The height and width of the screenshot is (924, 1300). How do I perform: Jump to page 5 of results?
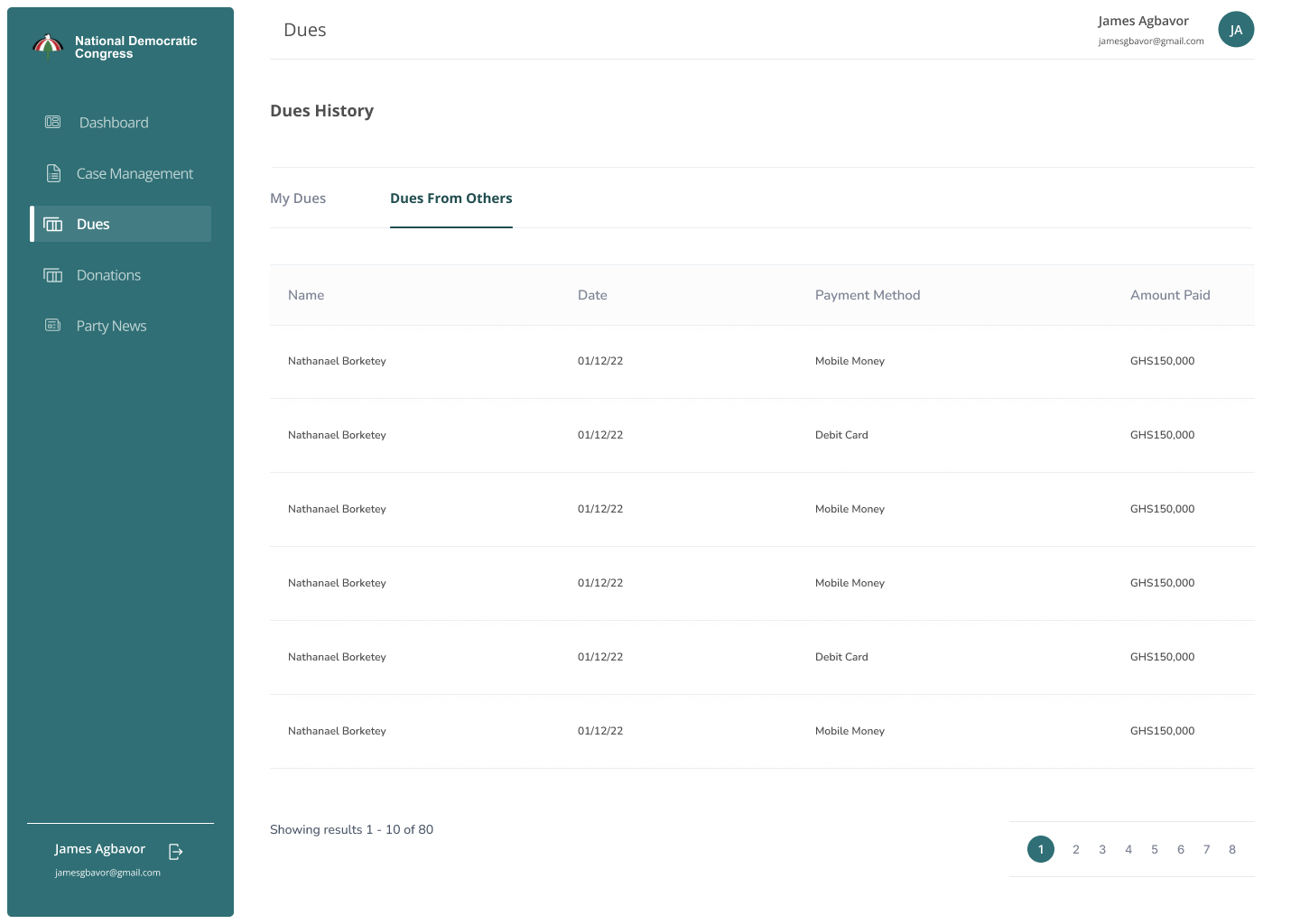pyautogui.click(x=1154, y=849)
